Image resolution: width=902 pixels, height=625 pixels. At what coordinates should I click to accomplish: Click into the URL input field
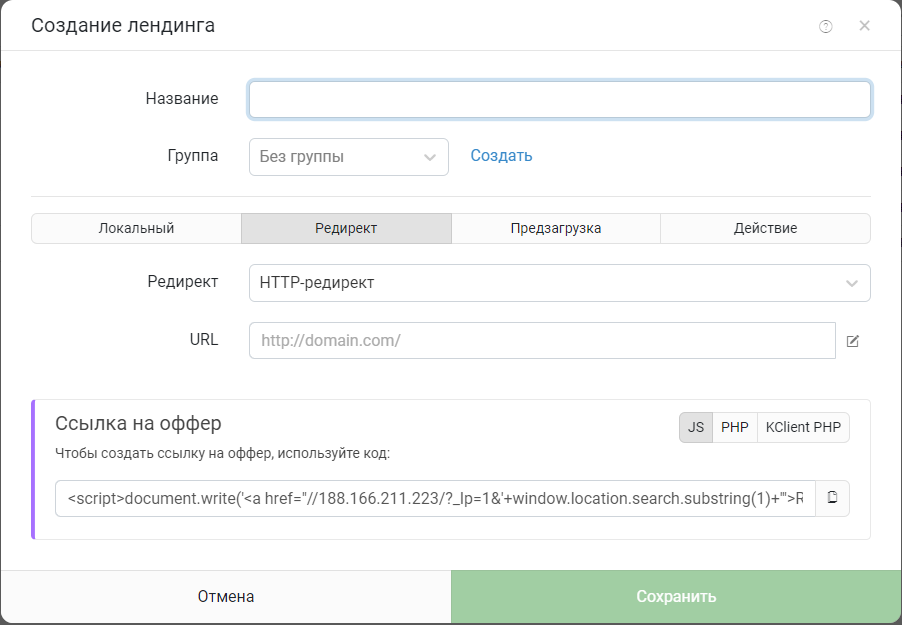pyautogui.click(x=542, y=340)
